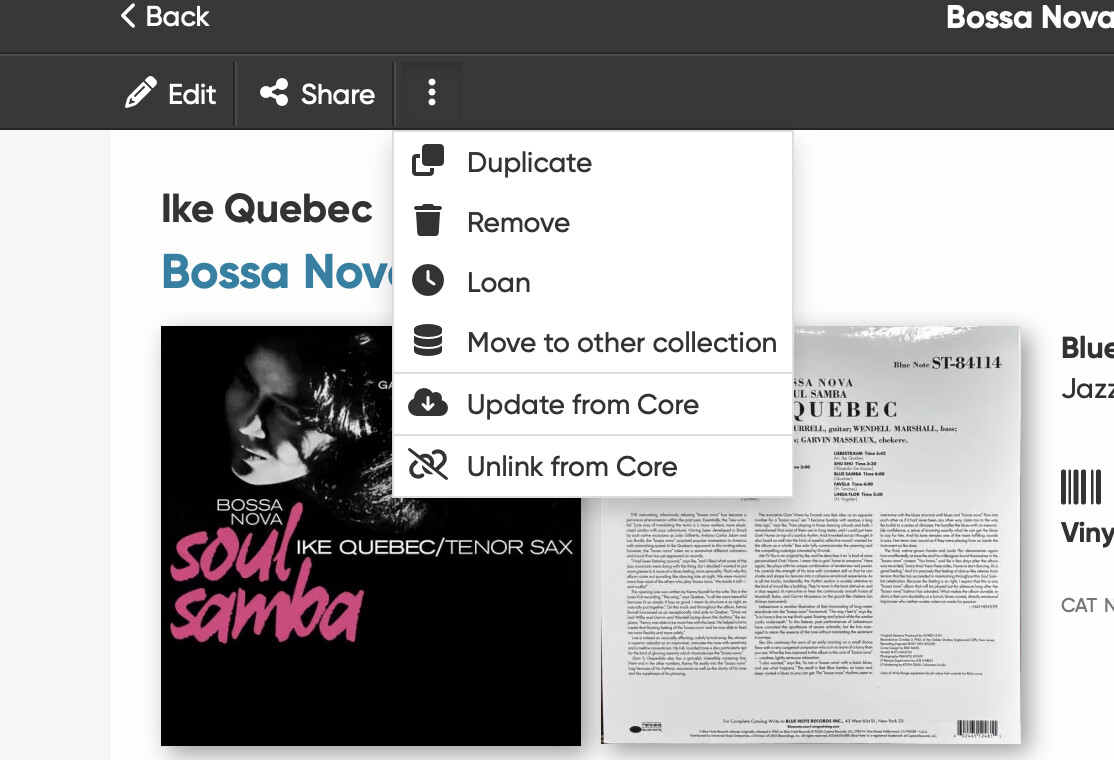This screenshot has width=1114, height=760.
Task: Click the broken link unlink icon
Action: click(x=428, y=465)
